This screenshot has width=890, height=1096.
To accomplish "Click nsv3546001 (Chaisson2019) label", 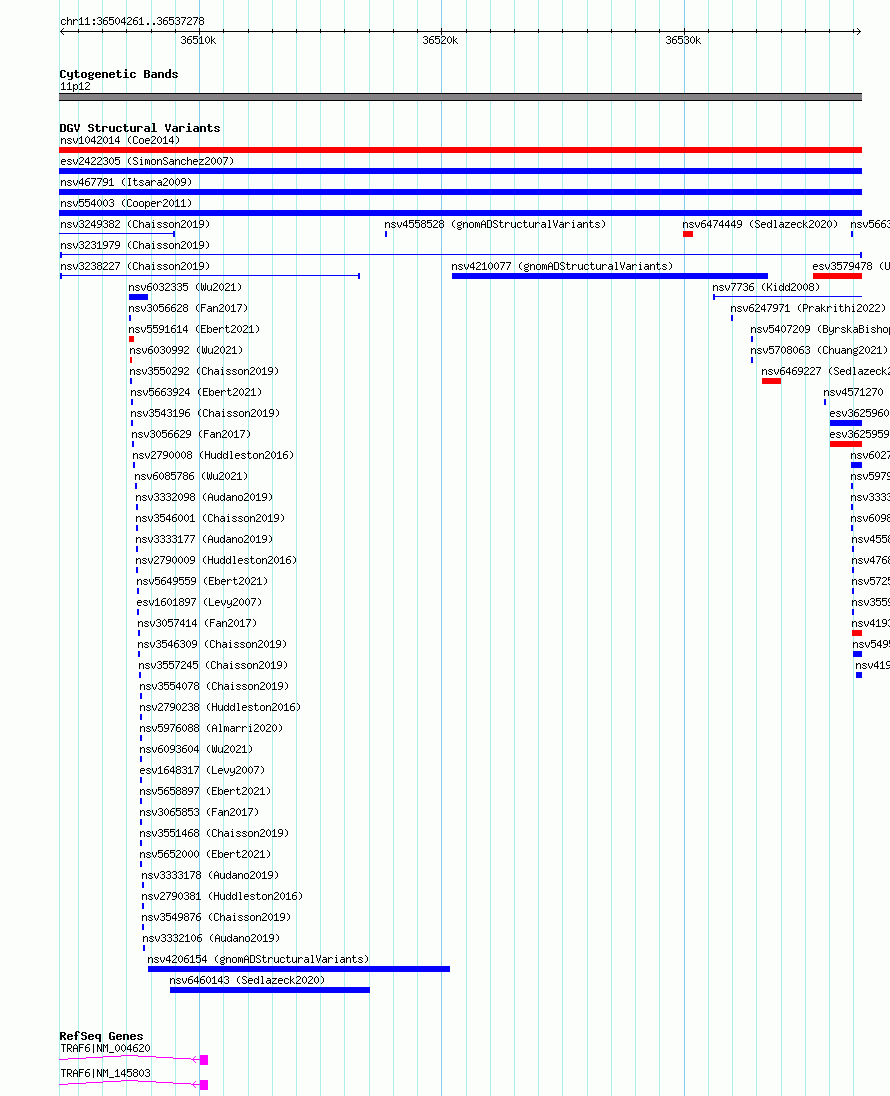I will pos(210,517).
